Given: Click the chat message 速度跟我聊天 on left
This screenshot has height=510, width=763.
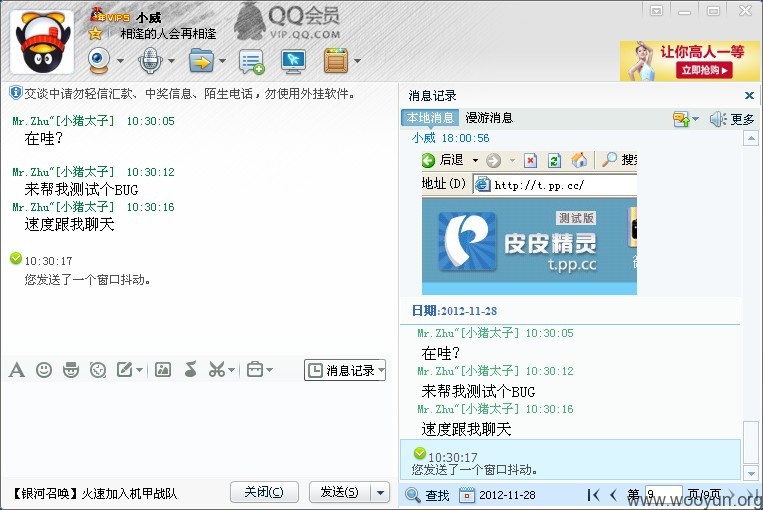Looking at the screenshot, I should click(x=70, y=224).
